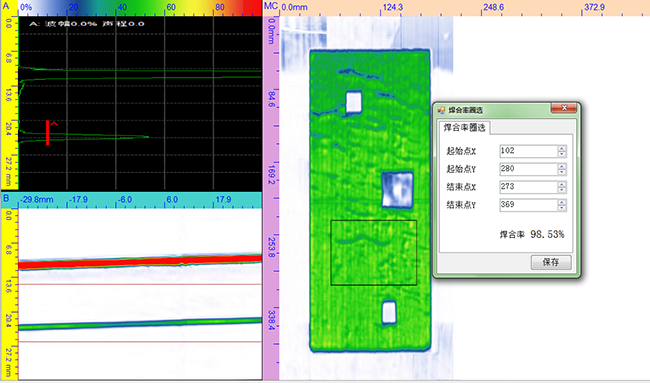Select the 焊合率圈选 tab

pos(464,128)
